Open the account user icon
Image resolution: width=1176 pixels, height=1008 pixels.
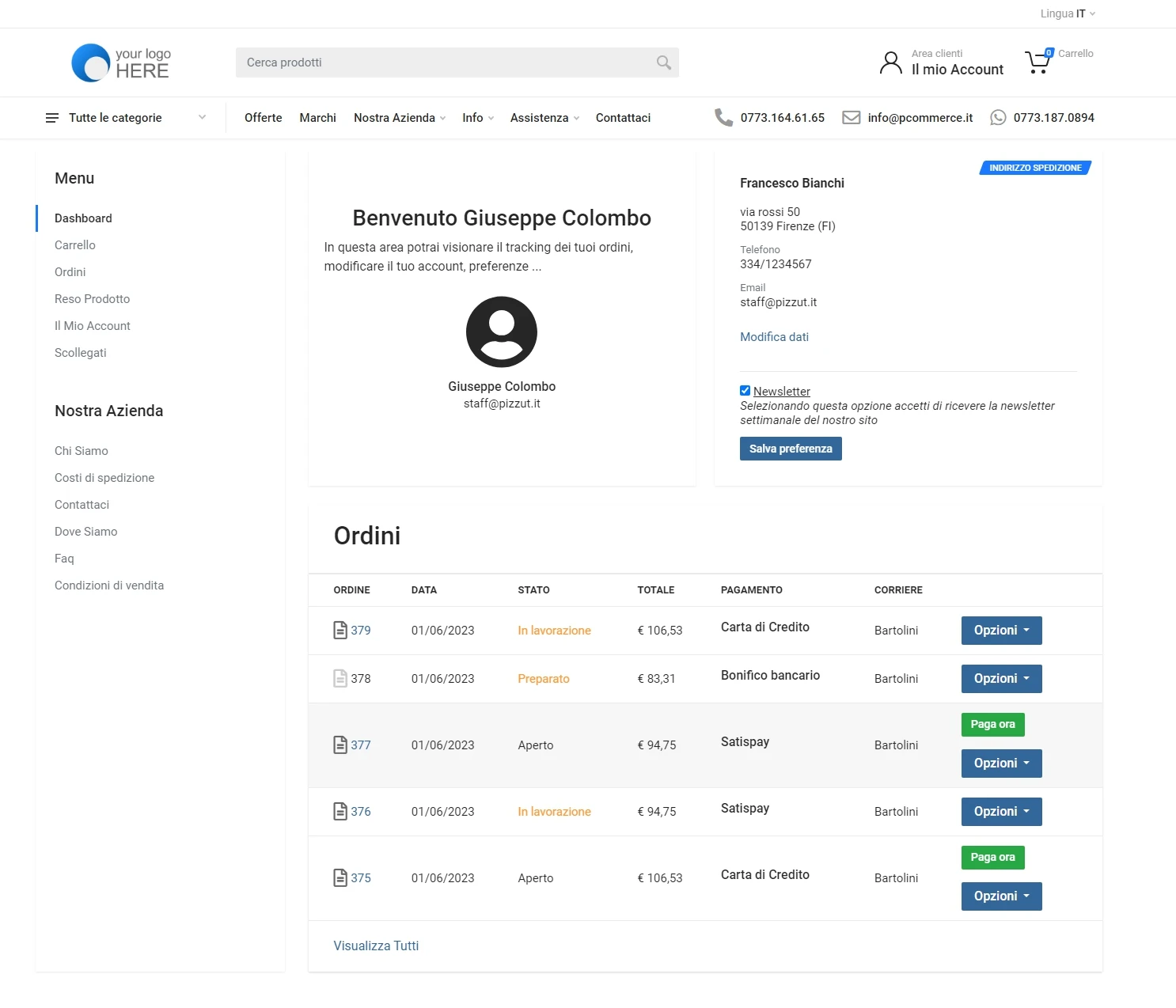[891, 63]
